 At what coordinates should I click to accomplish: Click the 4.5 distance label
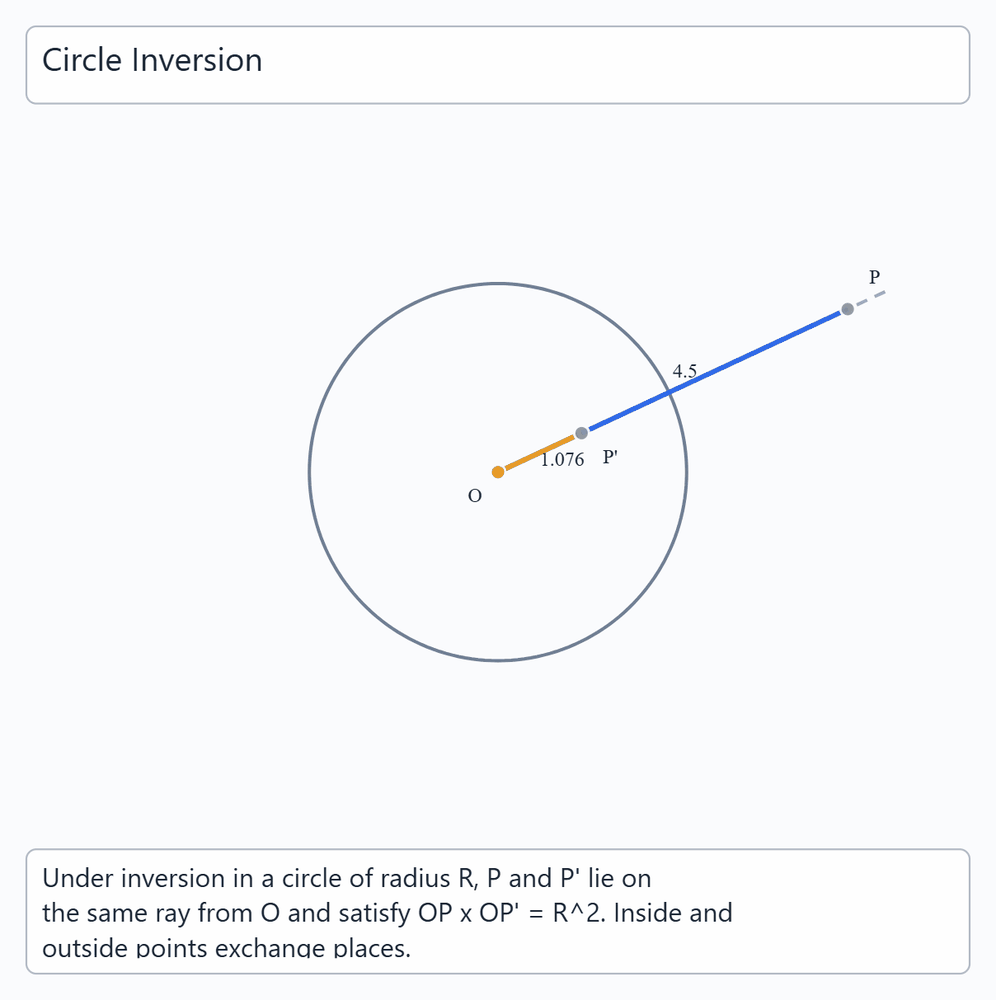tap(684, 371)
